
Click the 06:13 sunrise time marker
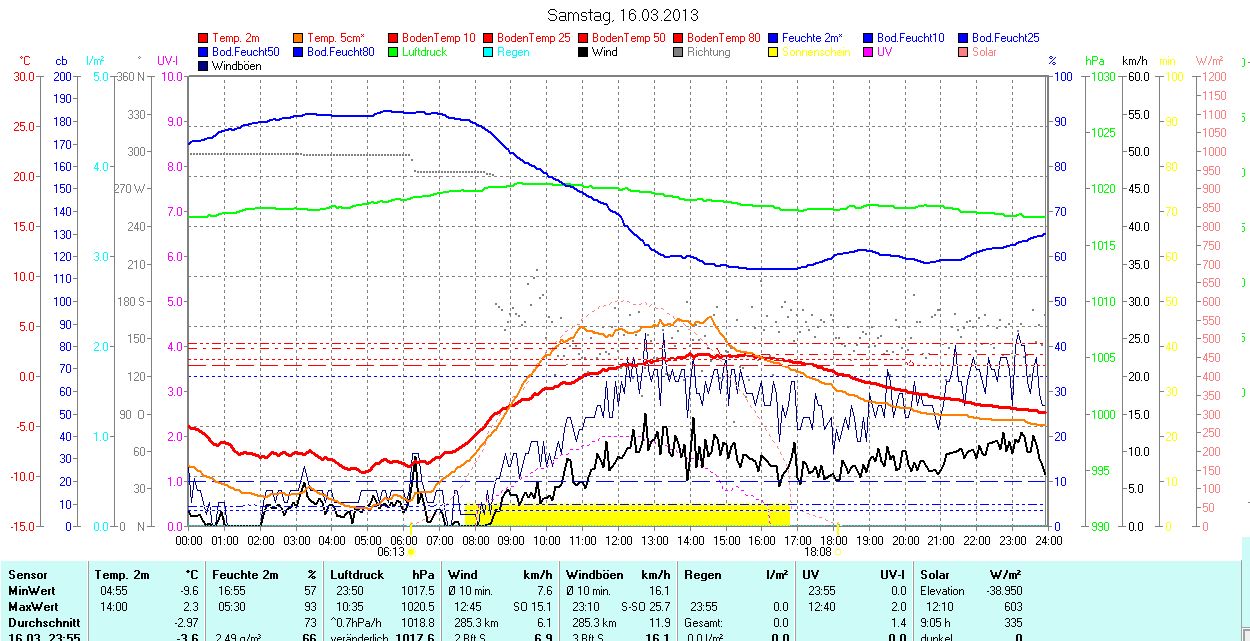[391, 551]
